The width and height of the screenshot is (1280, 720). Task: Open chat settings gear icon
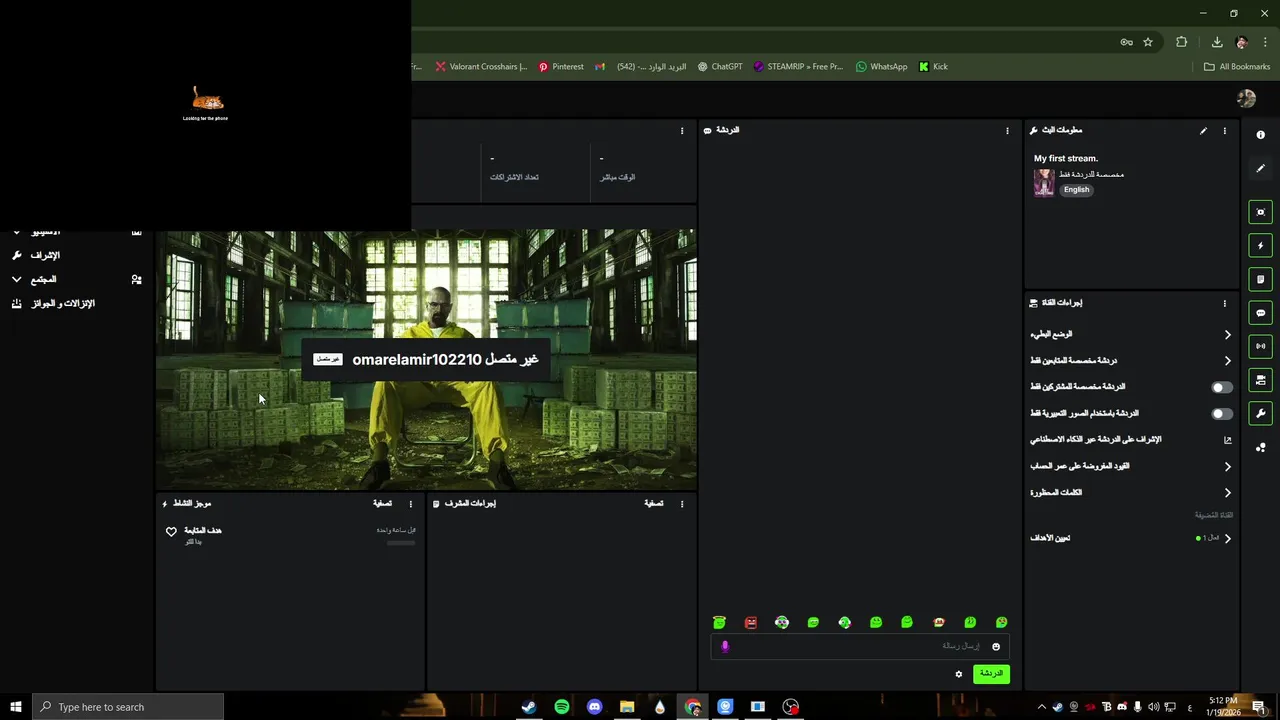click(x=958, y=674)
